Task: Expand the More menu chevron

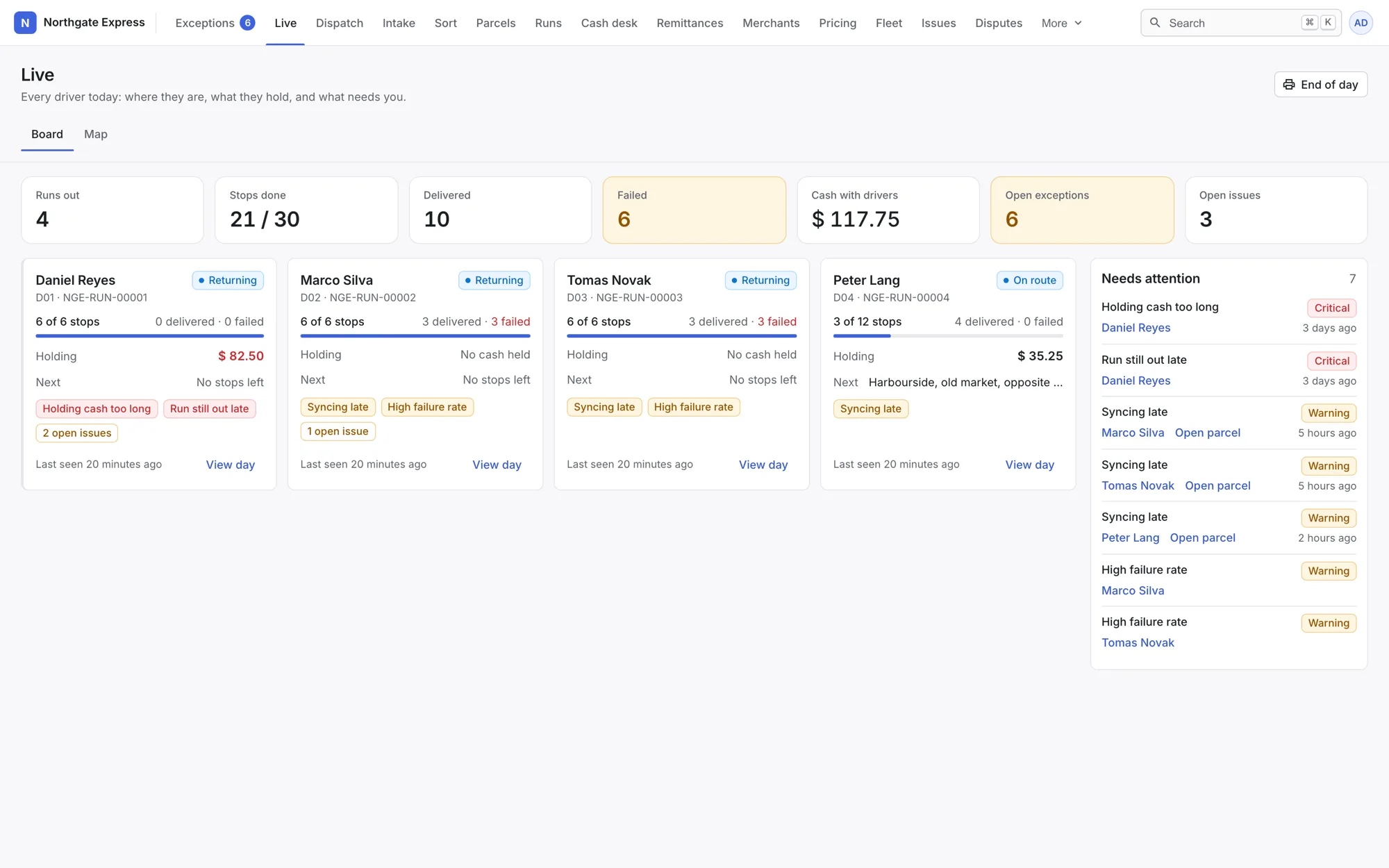Action: pyautogui.click(x=1078, y=23)
